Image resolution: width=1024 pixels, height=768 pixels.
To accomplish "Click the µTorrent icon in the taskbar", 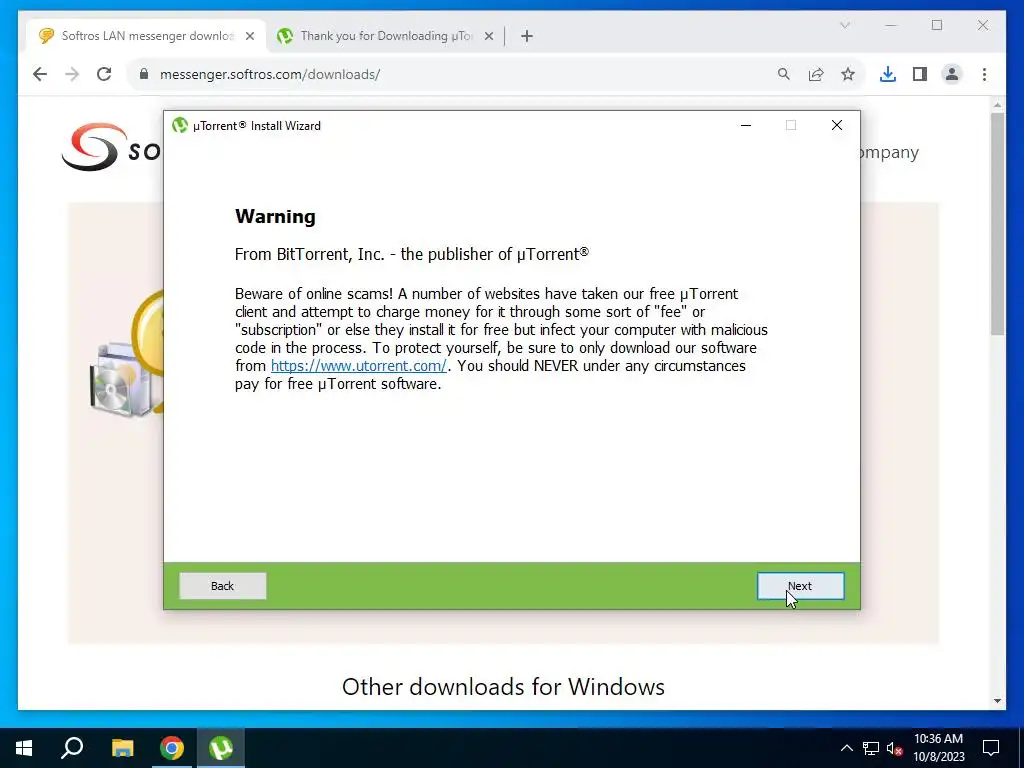I will click(x=221, y=748).
